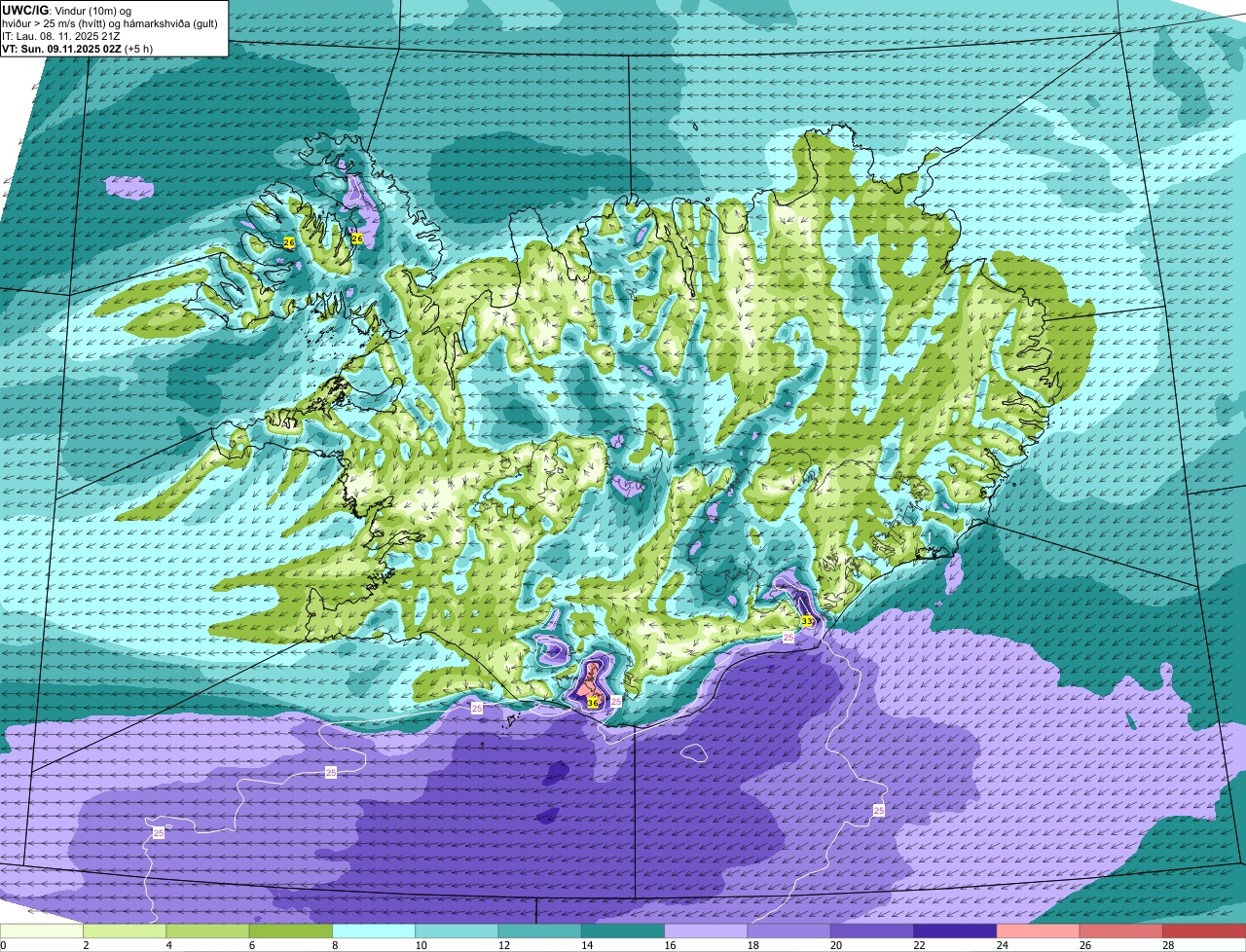The image size is (1246, 952).
Task: Select the 2–4 m/s light green legend swatch
Action: pos(125,932)
